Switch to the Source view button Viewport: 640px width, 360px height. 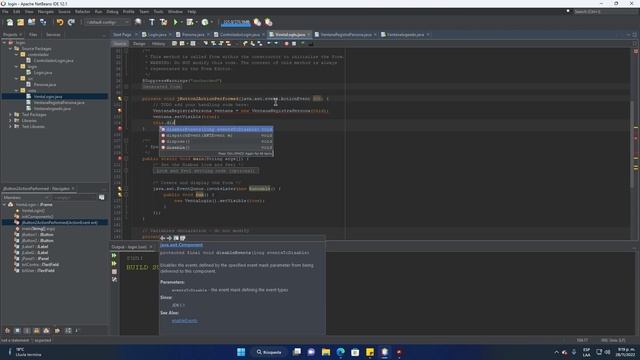tap(120, 44)
